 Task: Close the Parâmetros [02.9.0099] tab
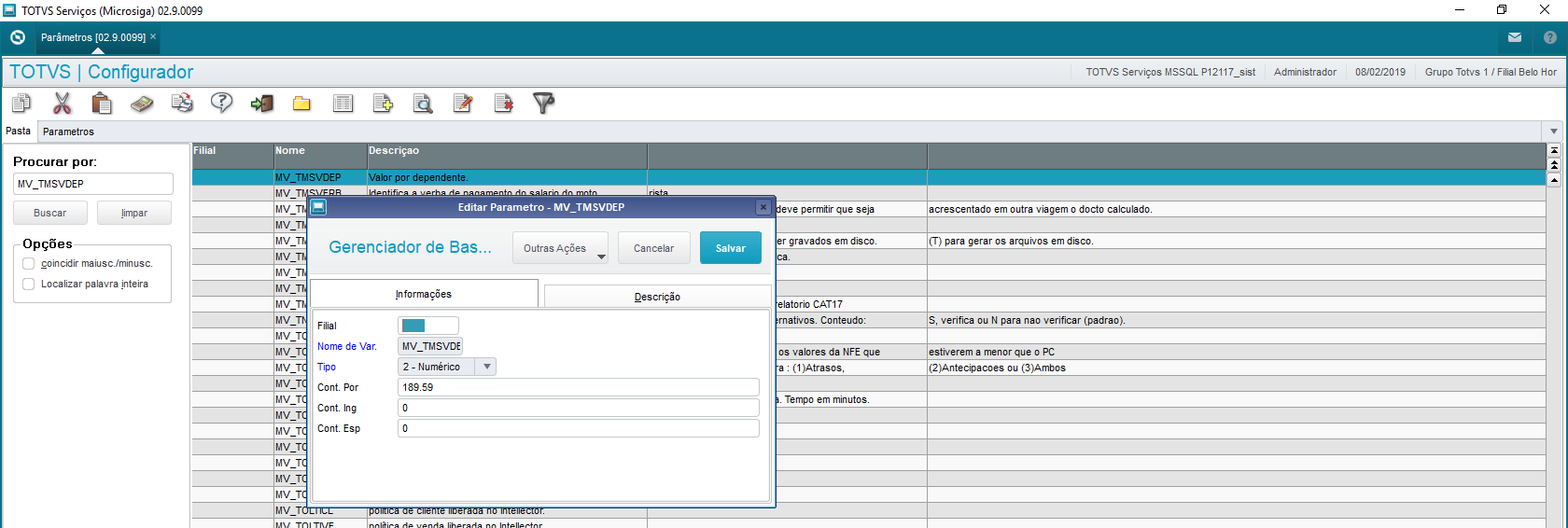click(153, 36)
